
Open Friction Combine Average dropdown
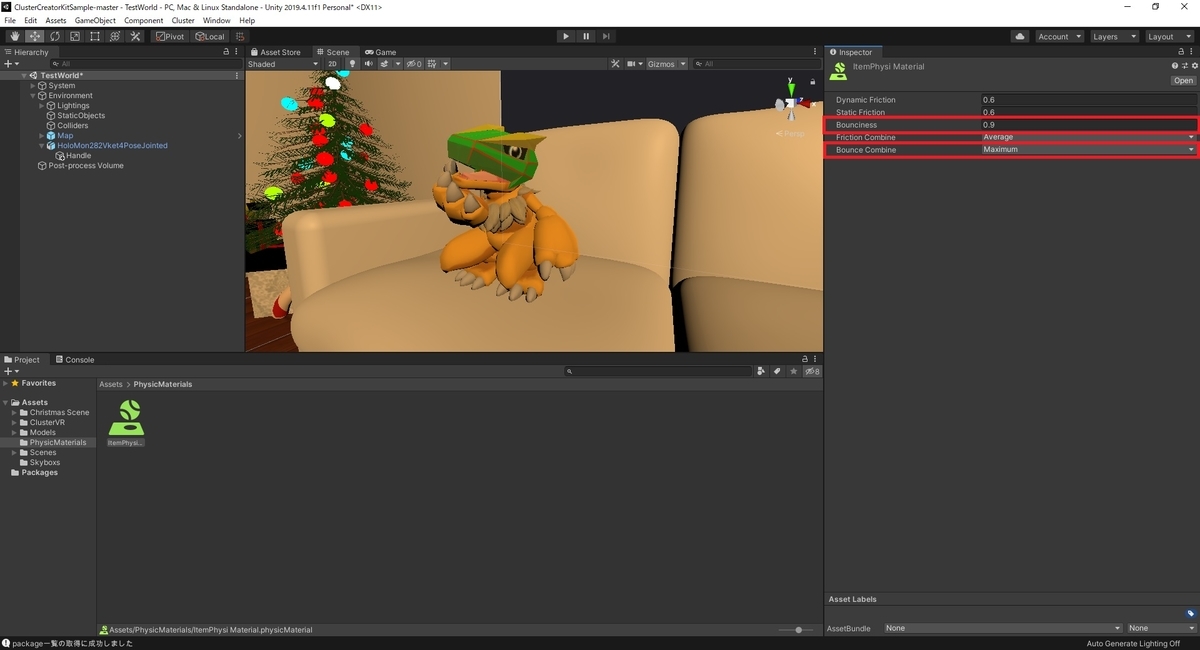click(1088, 137)
